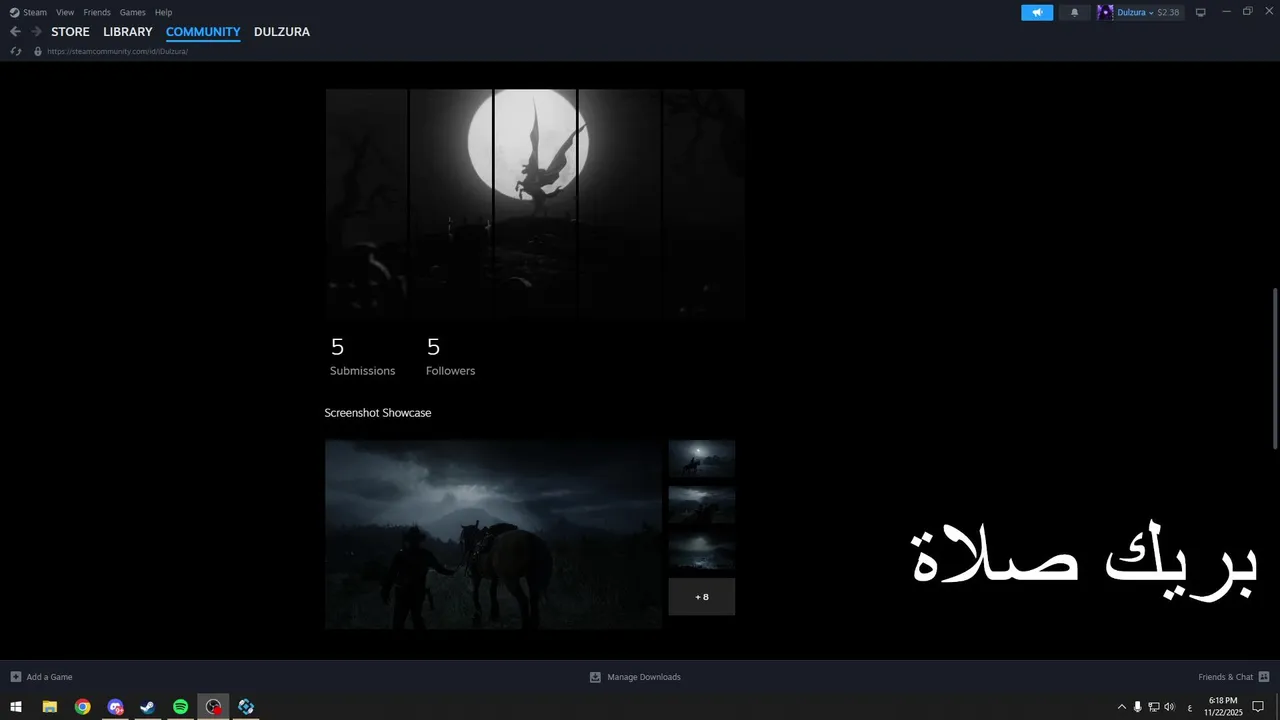Open the first small moonlit screenshot thumbnail
The width and height of the screenshot is (1280, 720).
[702, 459]
